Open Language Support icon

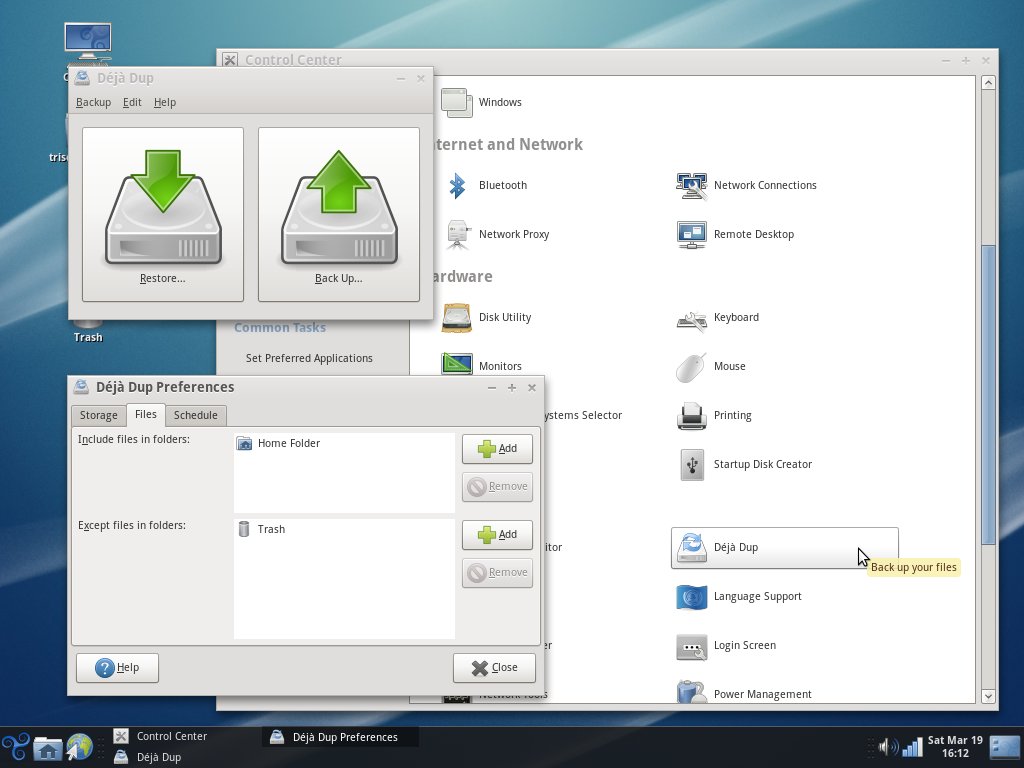(x=691, y=597)
